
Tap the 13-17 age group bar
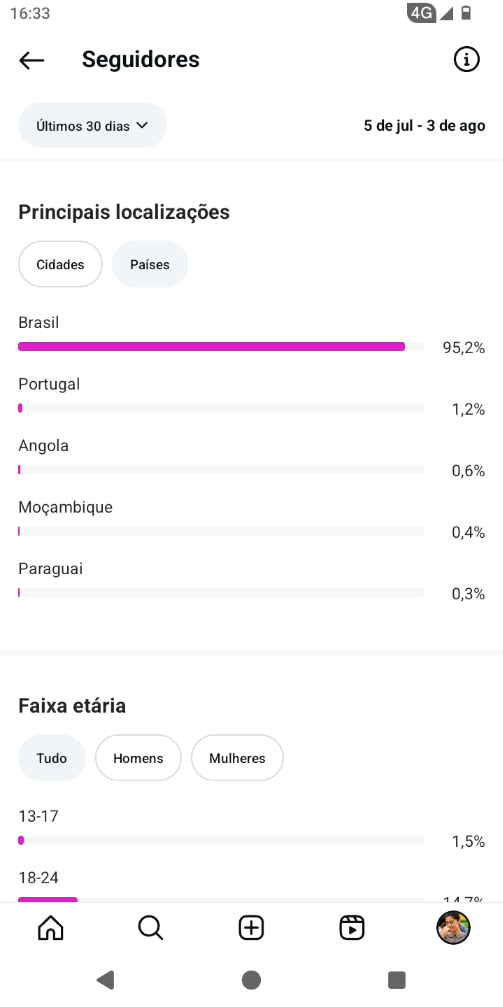(221, 840)
